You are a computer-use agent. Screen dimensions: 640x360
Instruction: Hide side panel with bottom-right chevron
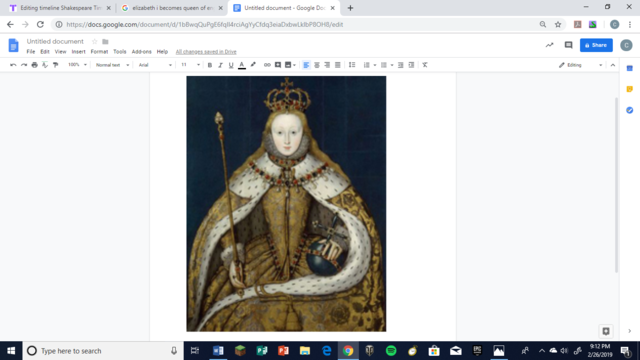(x=629, y=331)
